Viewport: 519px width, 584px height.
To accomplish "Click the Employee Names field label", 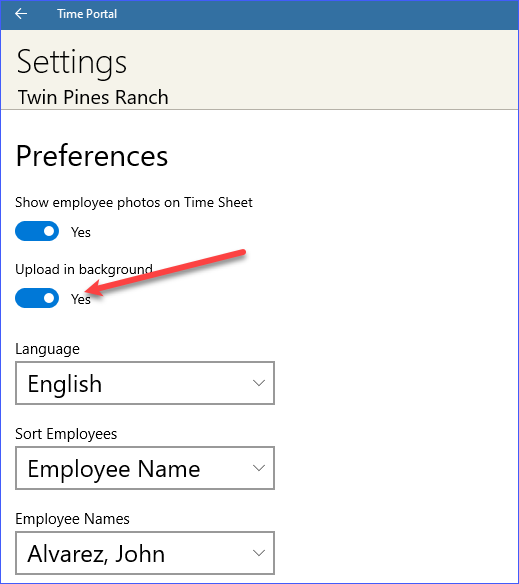I will pyautogui.click(x=72, y=519).
